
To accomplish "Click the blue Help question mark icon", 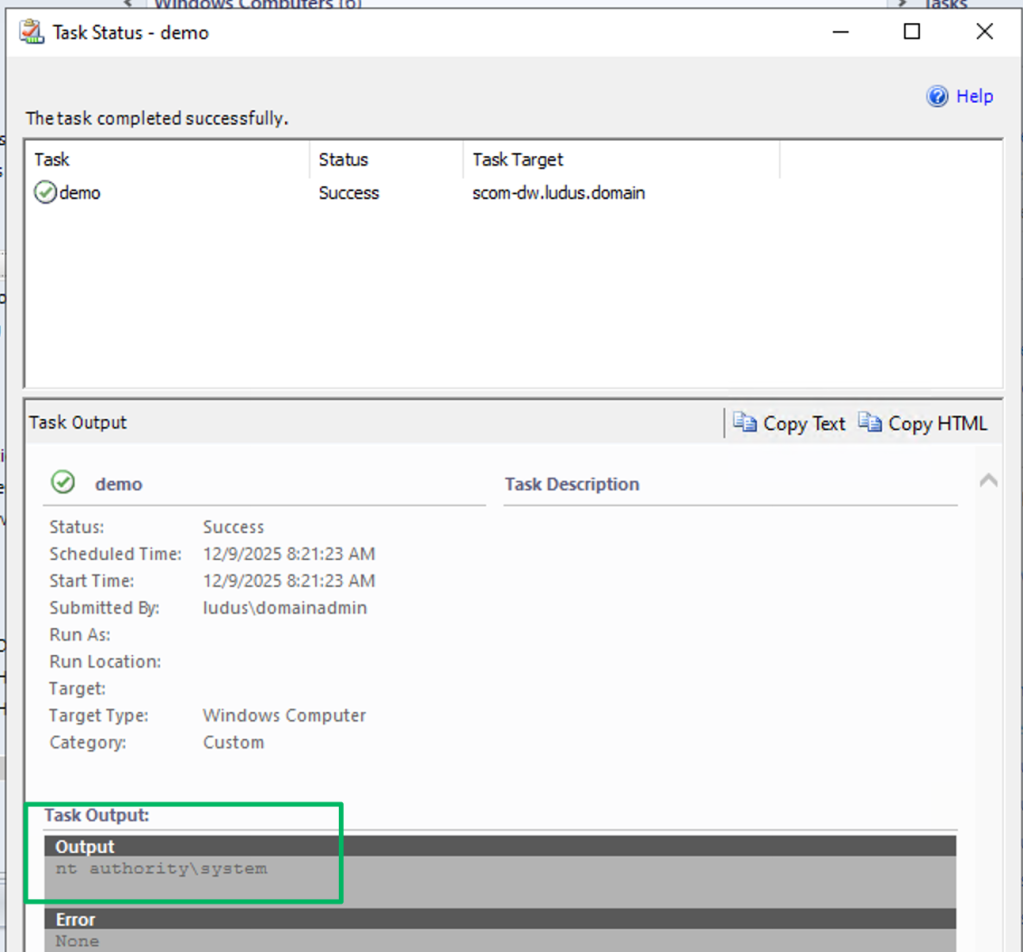I will 937,96.
